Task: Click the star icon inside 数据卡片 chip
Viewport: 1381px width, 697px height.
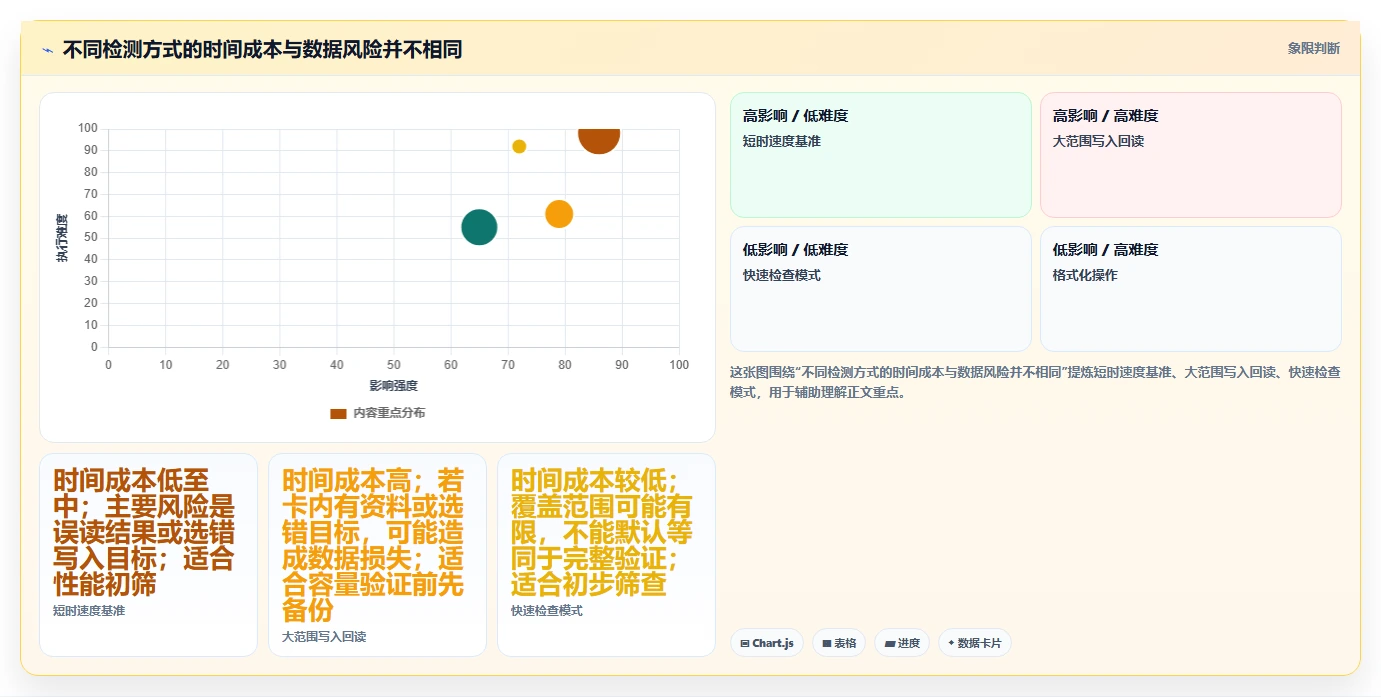Action: [x=951, y=643]
